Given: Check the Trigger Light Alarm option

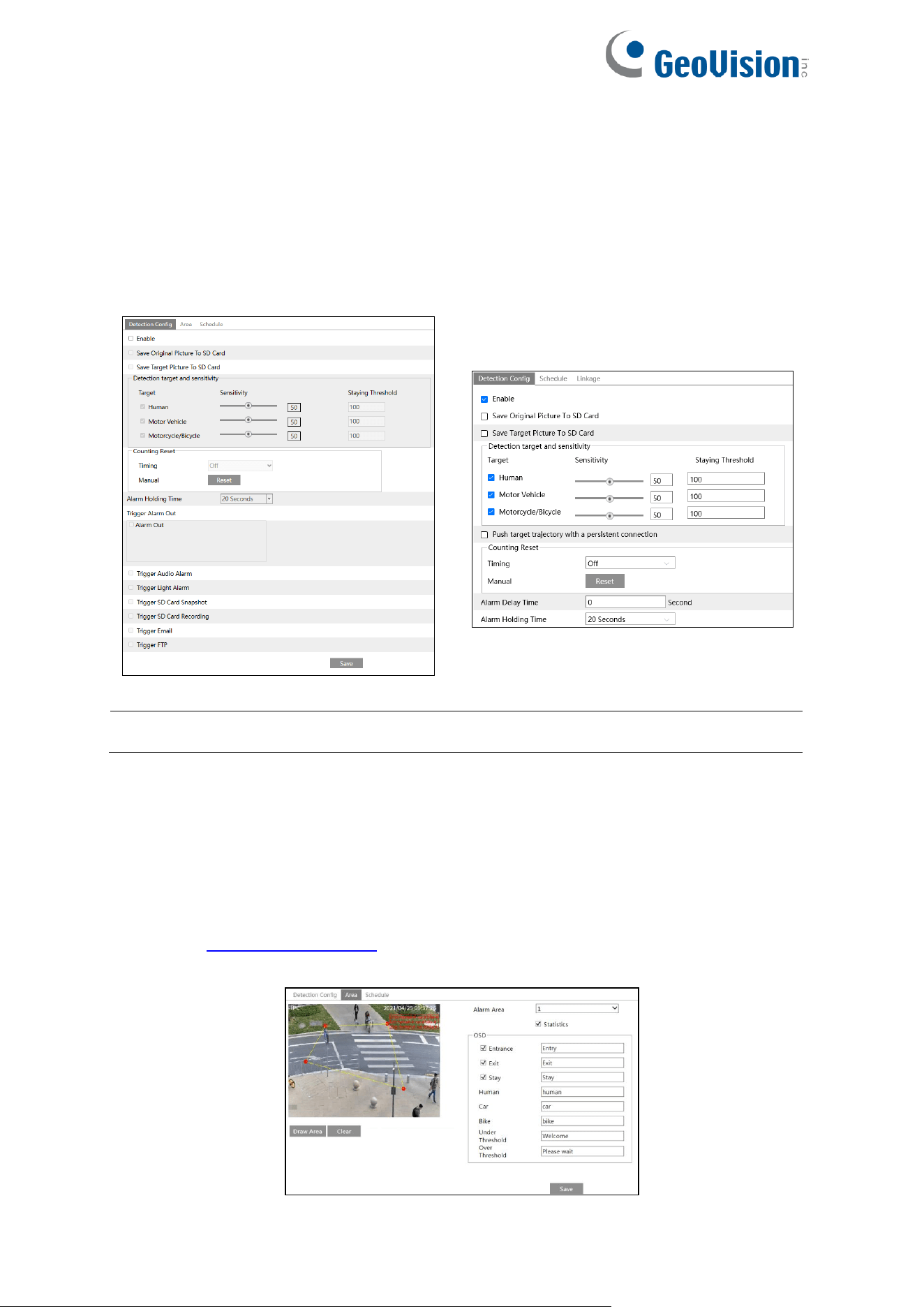Looking at the screenshot, I should [131, 587].
